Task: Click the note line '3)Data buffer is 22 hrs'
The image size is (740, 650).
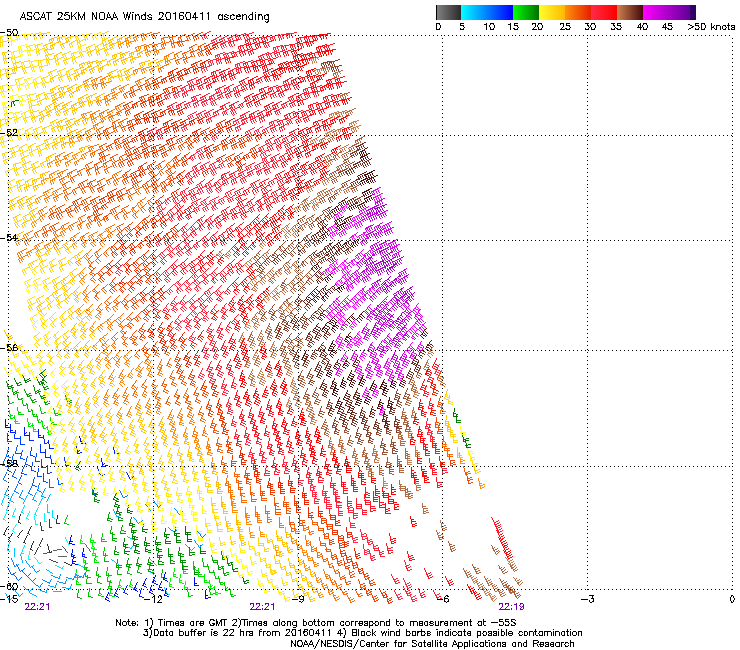Action: tap(362, 633)
